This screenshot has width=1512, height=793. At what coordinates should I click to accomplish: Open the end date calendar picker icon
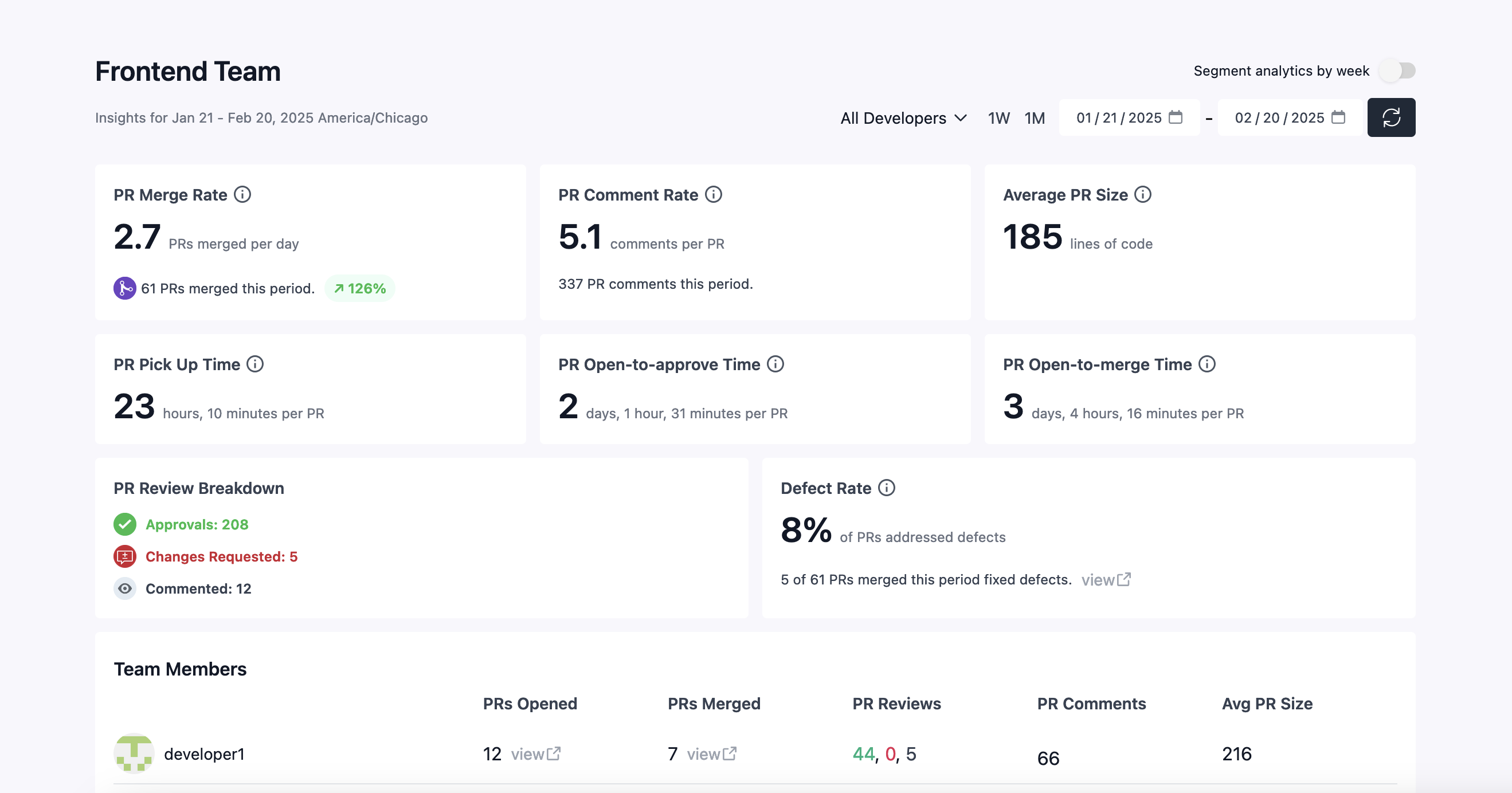pos(1337,117)
